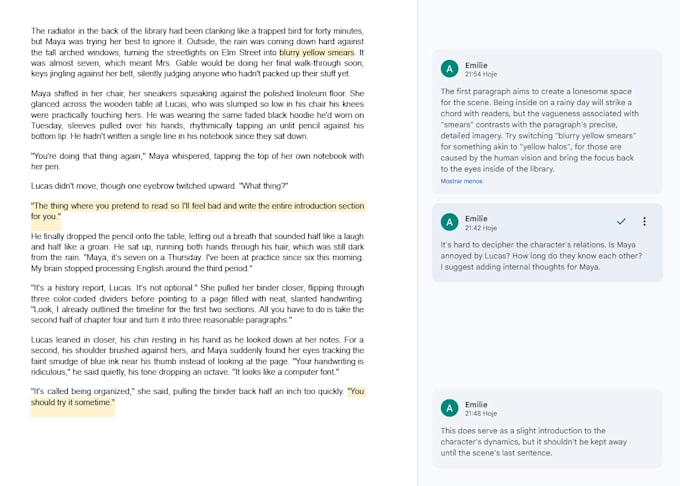Screen dimensions: 680x486
Task: Select the highlighted 'blurry yellow smears' text
Action: pos(317,52)
